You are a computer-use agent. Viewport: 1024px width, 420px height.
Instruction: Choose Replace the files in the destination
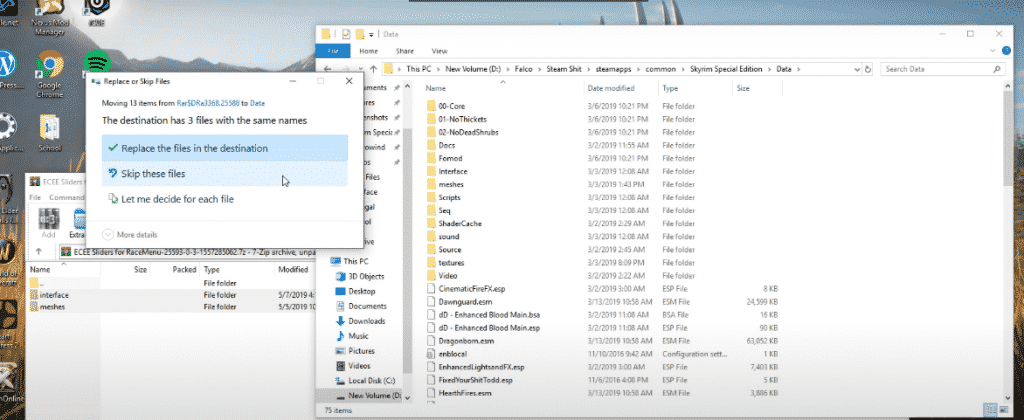click(225, 148)
